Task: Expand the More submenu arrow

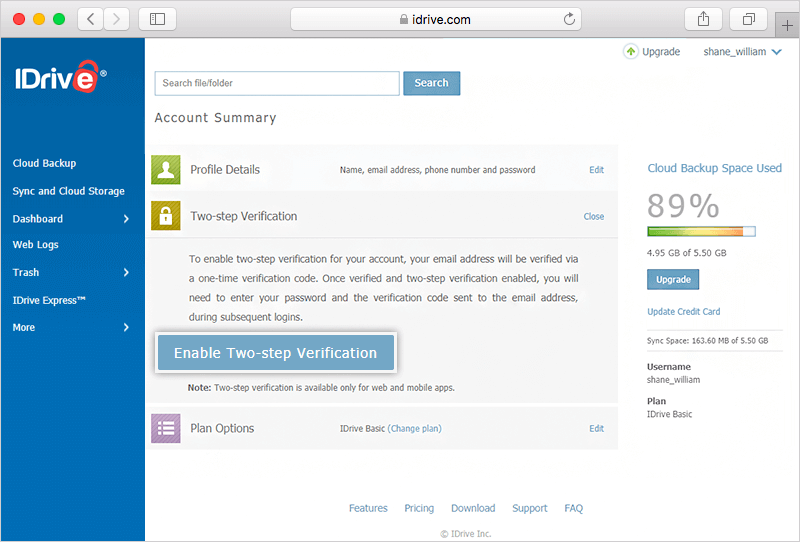Action: [x=126, y=327]
